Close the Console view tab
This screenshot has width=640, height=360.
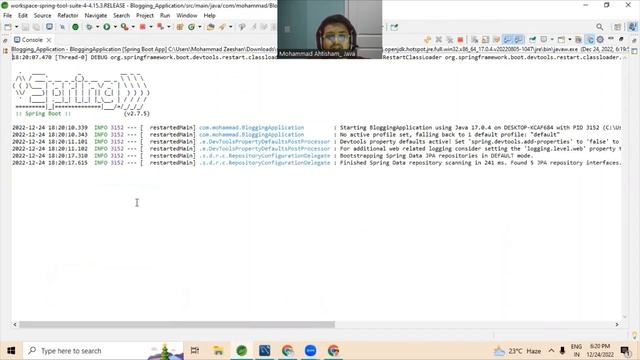pyautogui.click(x=49, y=40)
